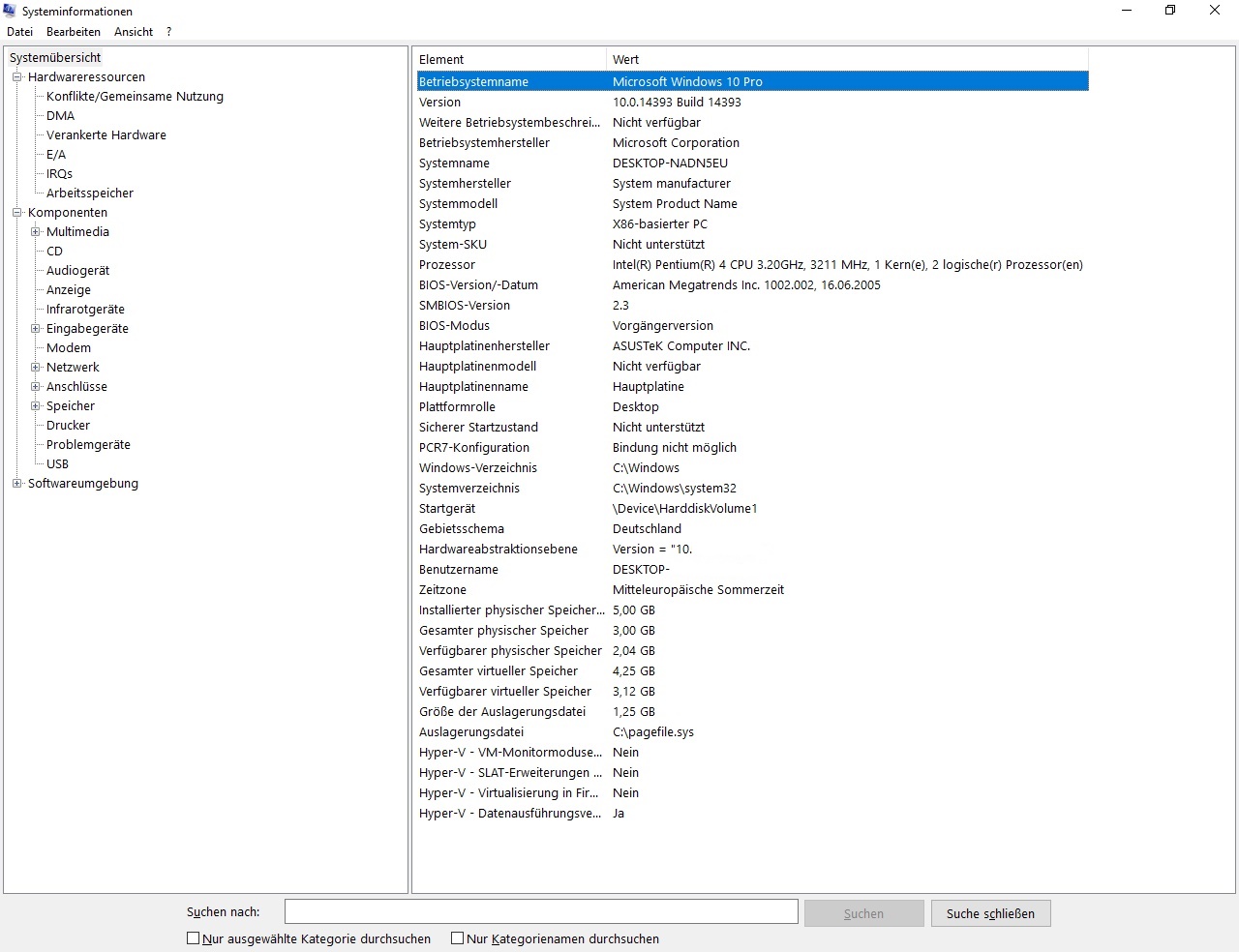
Task: Click the Suche schließen button
Action: (x=990, y=913)
